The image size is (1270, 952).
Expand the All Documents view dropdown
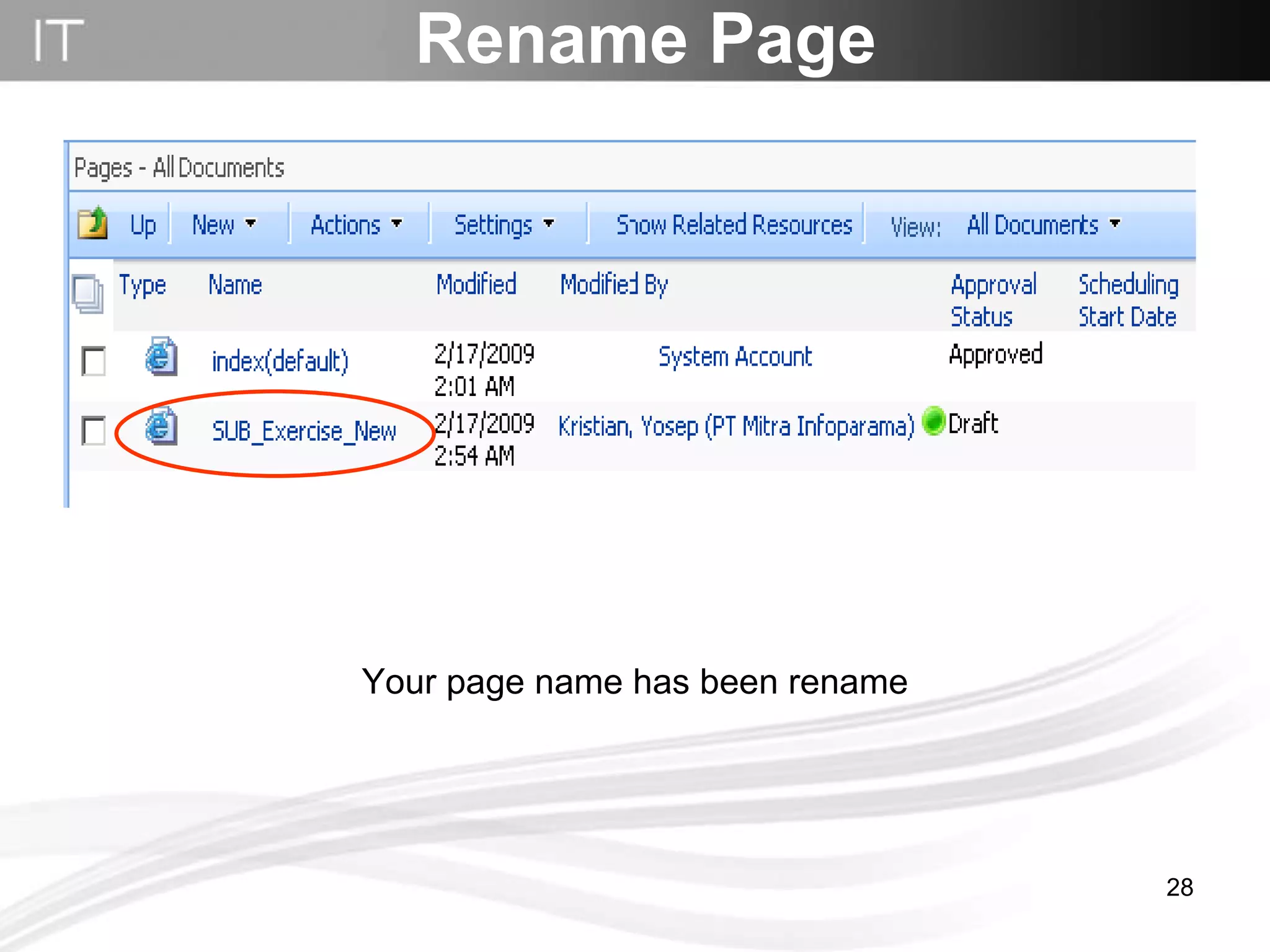point(1044,224)
